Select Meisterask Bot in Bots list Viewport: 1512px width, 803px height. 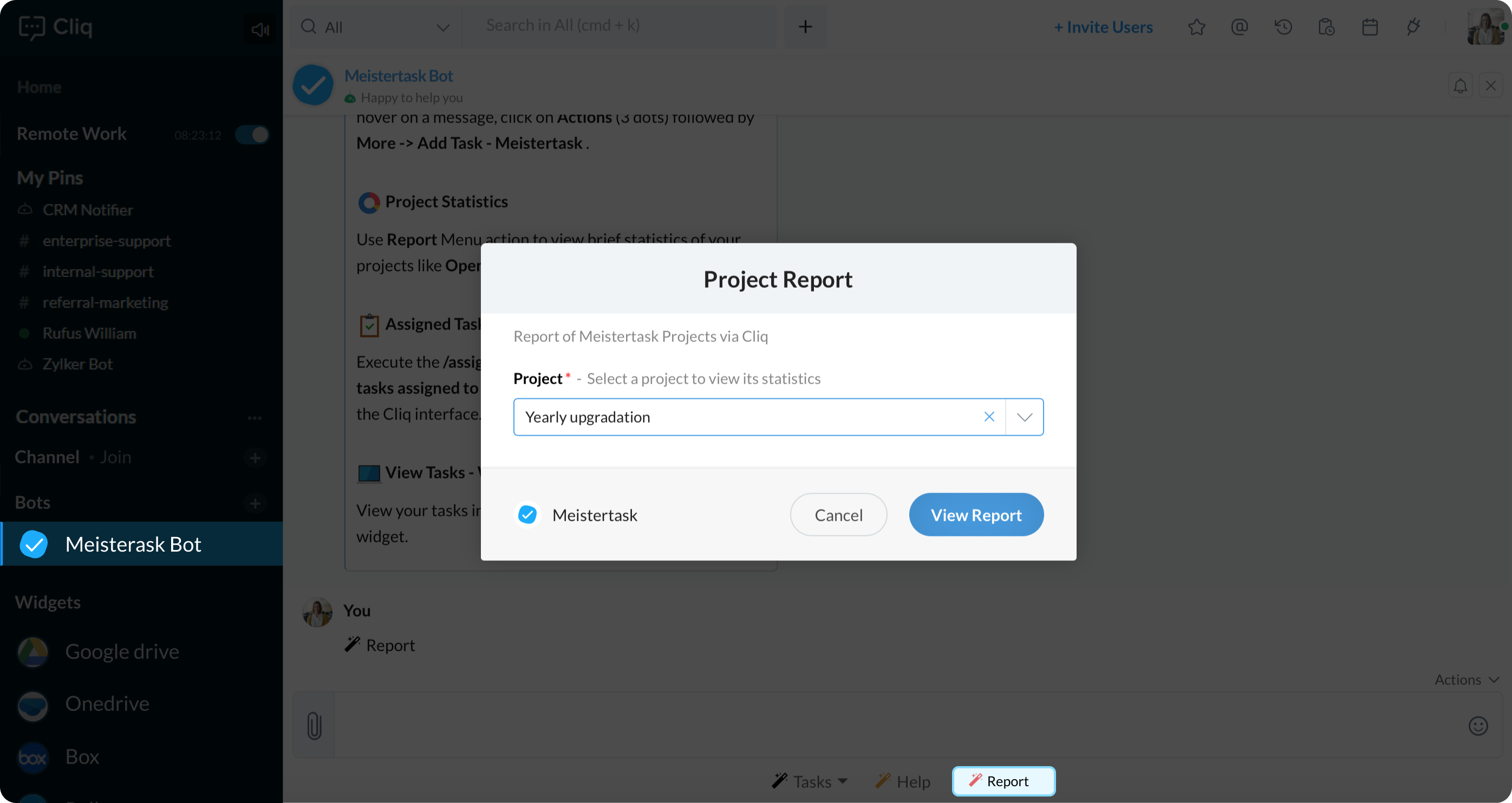[x=141, y=544]
